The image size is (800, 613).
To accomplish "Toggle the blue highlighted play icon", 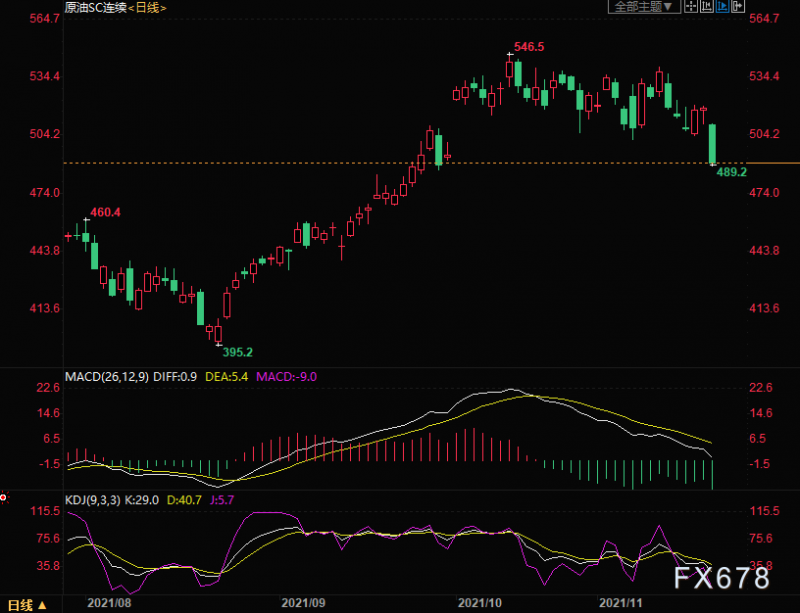I will point(722,7).
